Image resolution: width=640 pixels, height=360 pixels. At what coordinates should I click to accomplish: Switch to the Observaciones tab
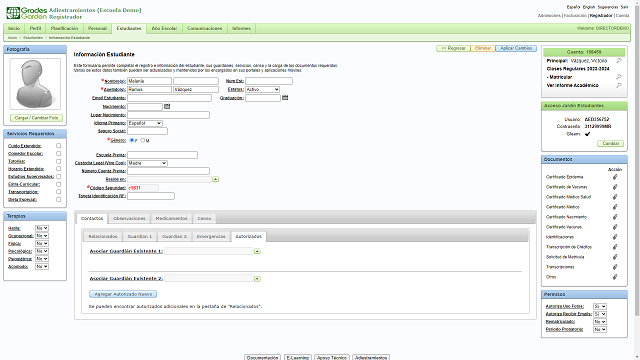tap(129, 218)
